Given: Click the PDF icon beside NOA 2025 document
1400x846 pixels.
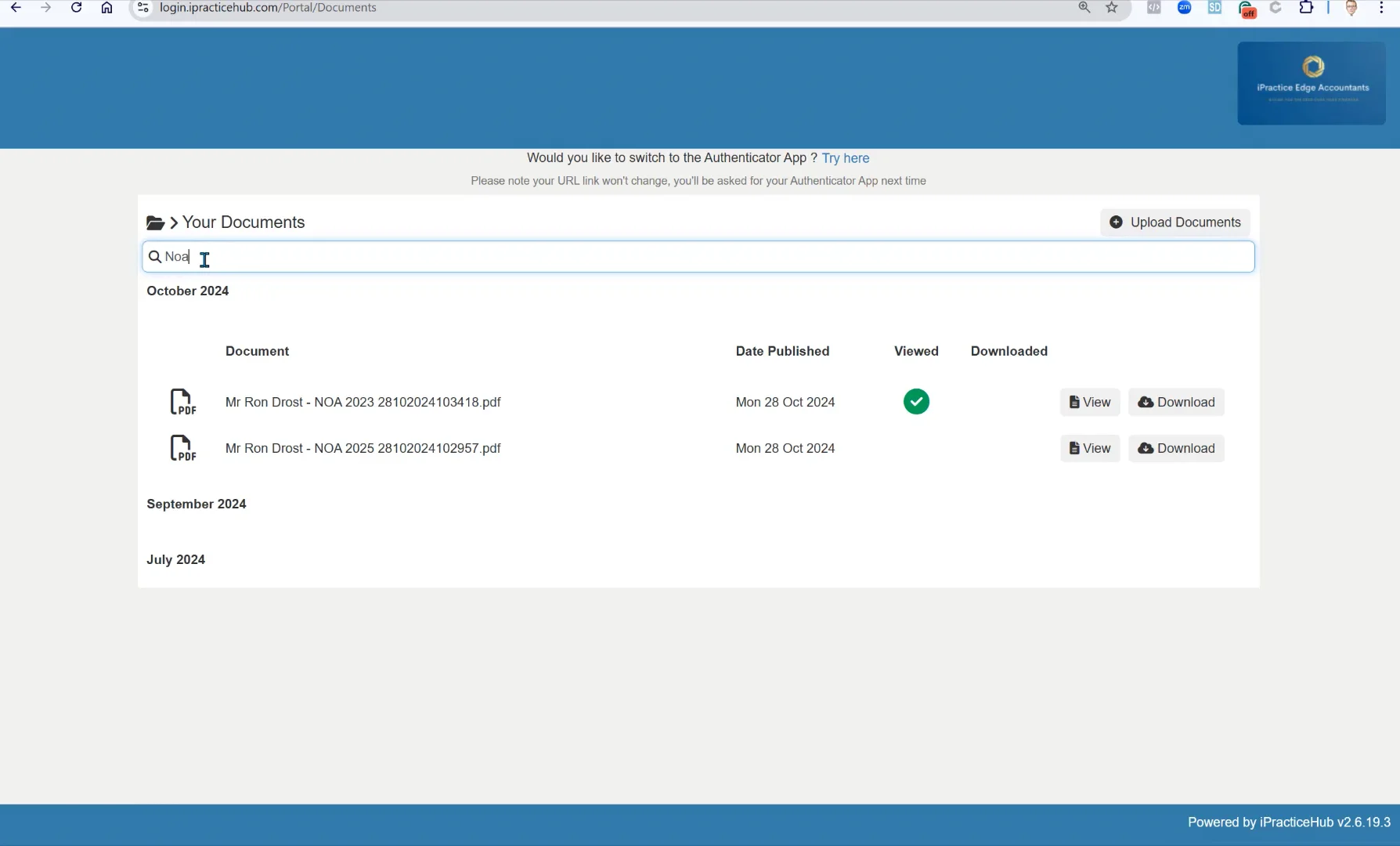Looking at the screenshot, I should [182, 447].
